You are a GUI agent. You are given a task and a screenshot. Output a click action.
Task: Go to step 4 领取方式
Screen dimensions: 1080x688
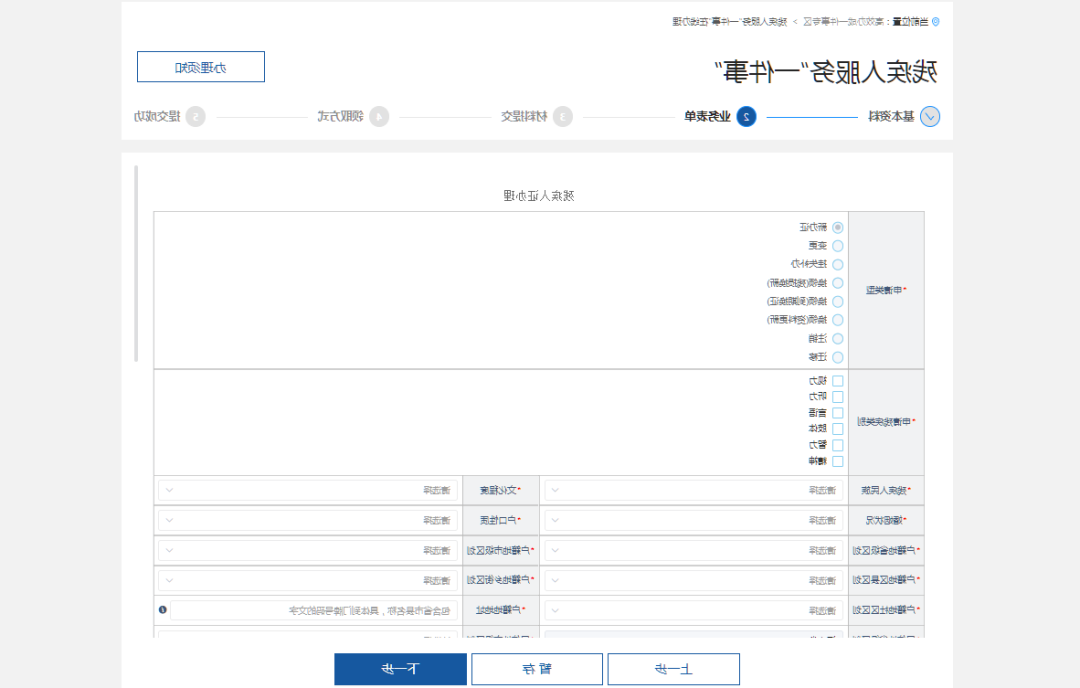[353, 116]
